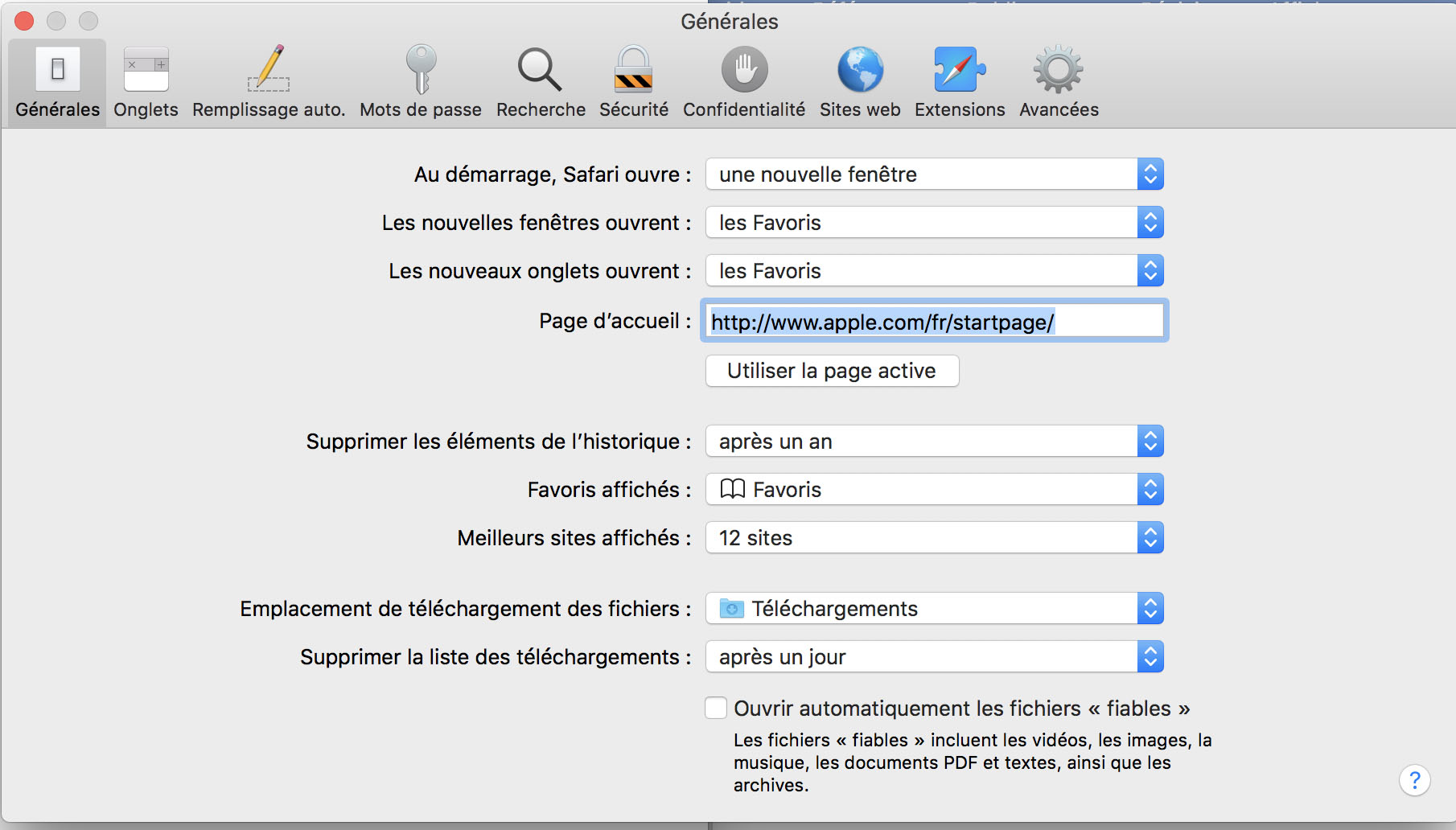The width and height of the screenshot is (1456, 830).
Task: Click the "Au démarrage, Safari ouvre :" label
Action: click(x=553, y=175)
